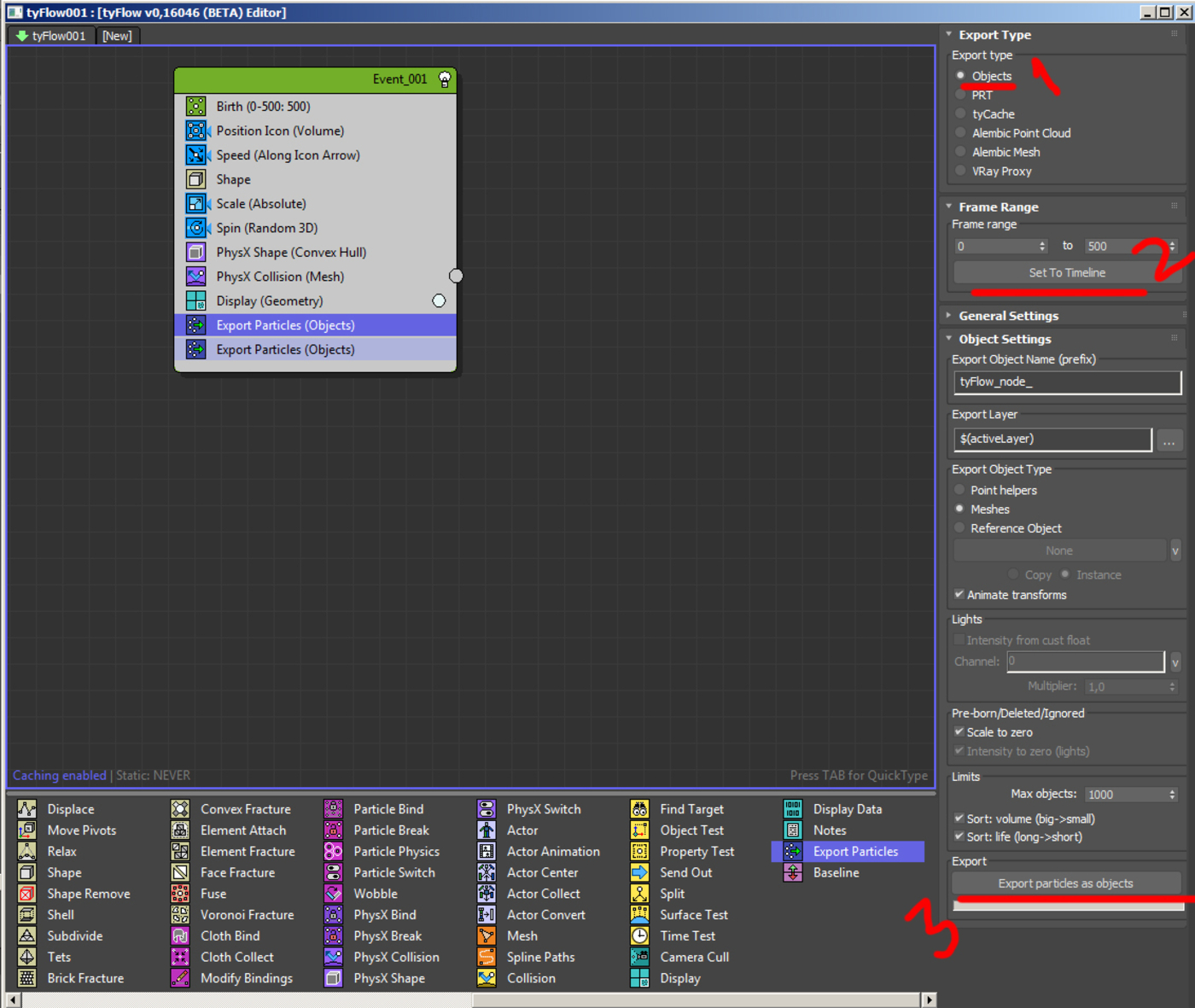1195x1008 pixels.
Task: Pick the Wobble operator icon
Action: (x=334, y=894)
